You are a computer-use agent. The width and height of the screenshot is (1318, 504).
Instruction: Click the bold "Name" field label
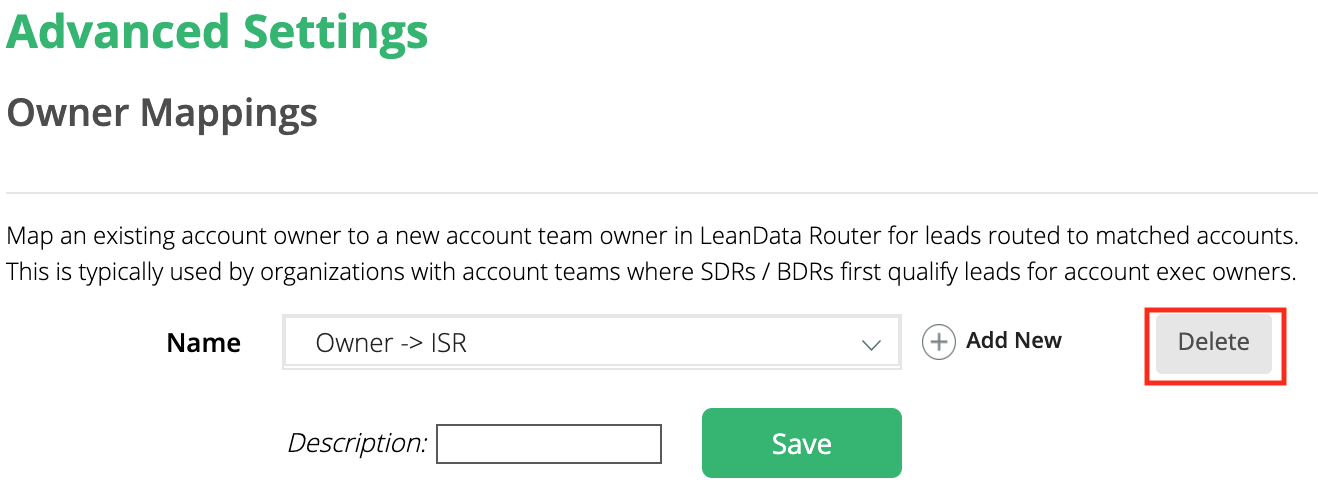pos(204,343)
